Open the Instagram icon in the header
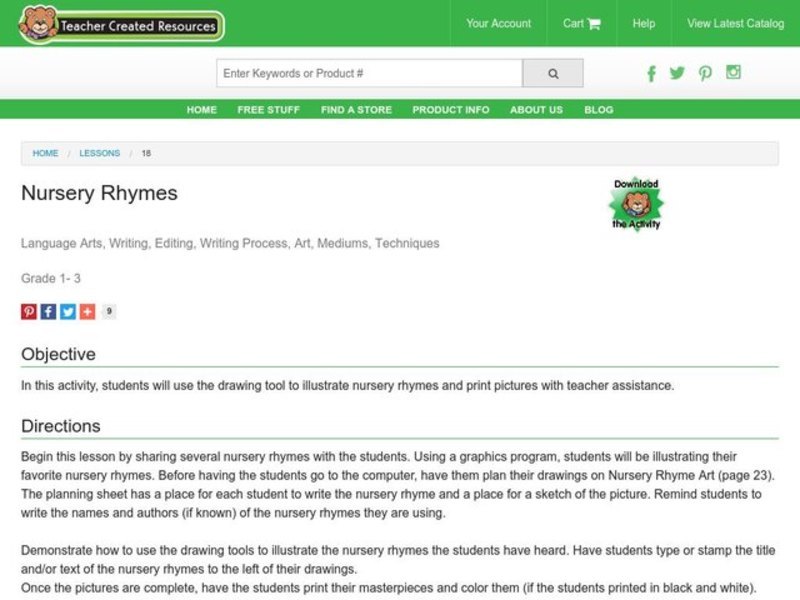 pyautogui.click(x=732, y=73)
